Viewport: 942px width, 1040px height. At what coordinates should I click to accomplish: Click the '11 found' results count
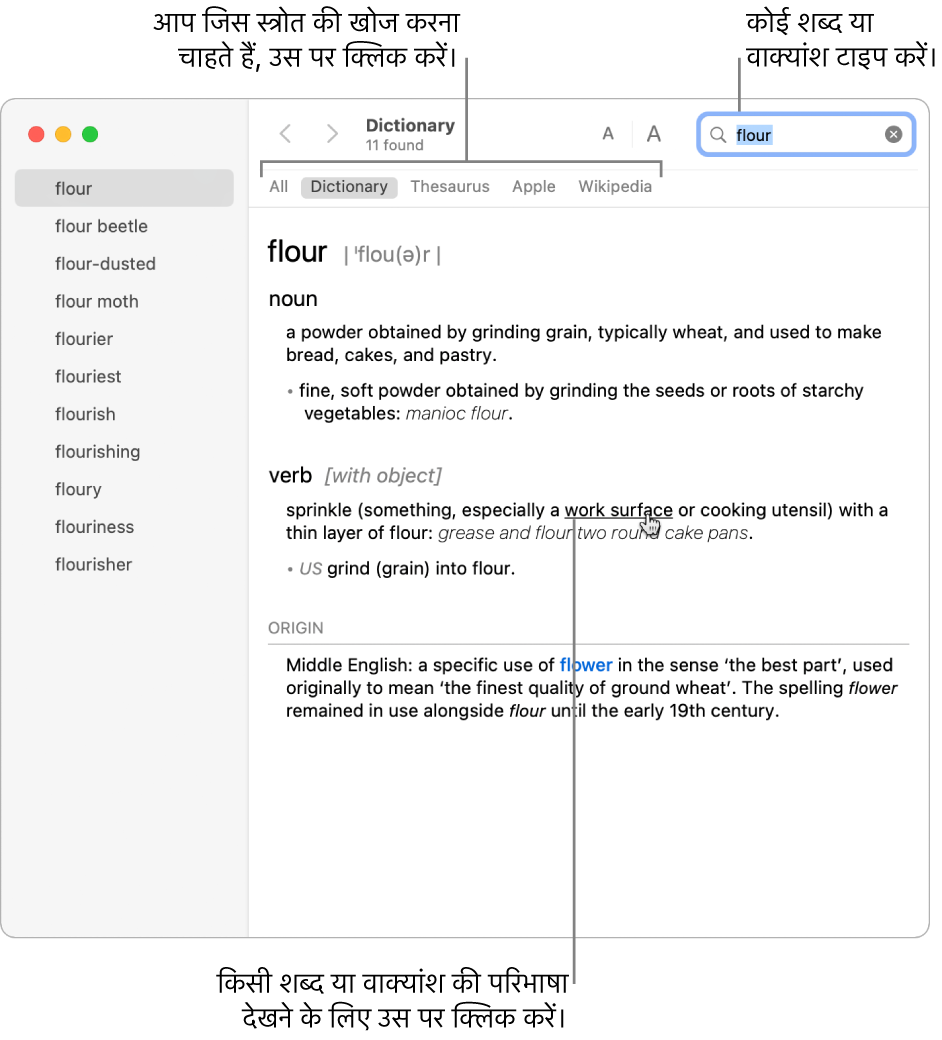[395, 145]
